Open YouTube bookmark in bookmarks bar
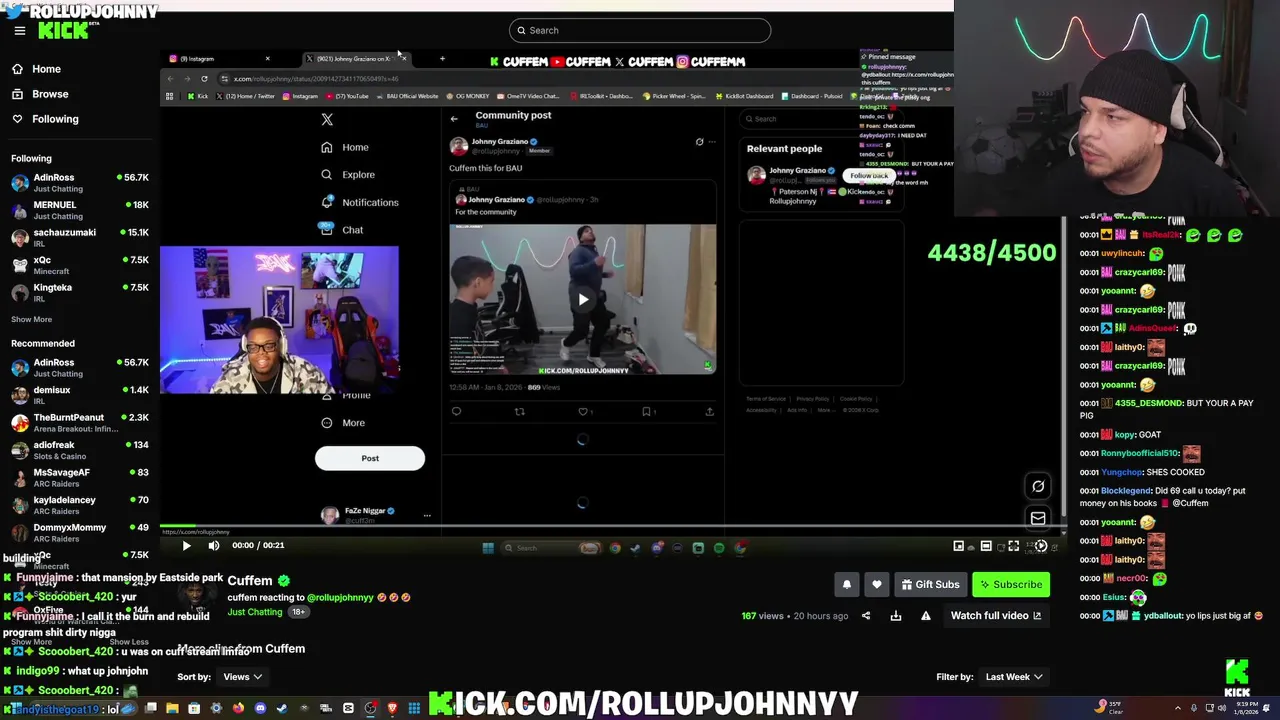Screen dimensions: 1280x720 pos(346,96)
